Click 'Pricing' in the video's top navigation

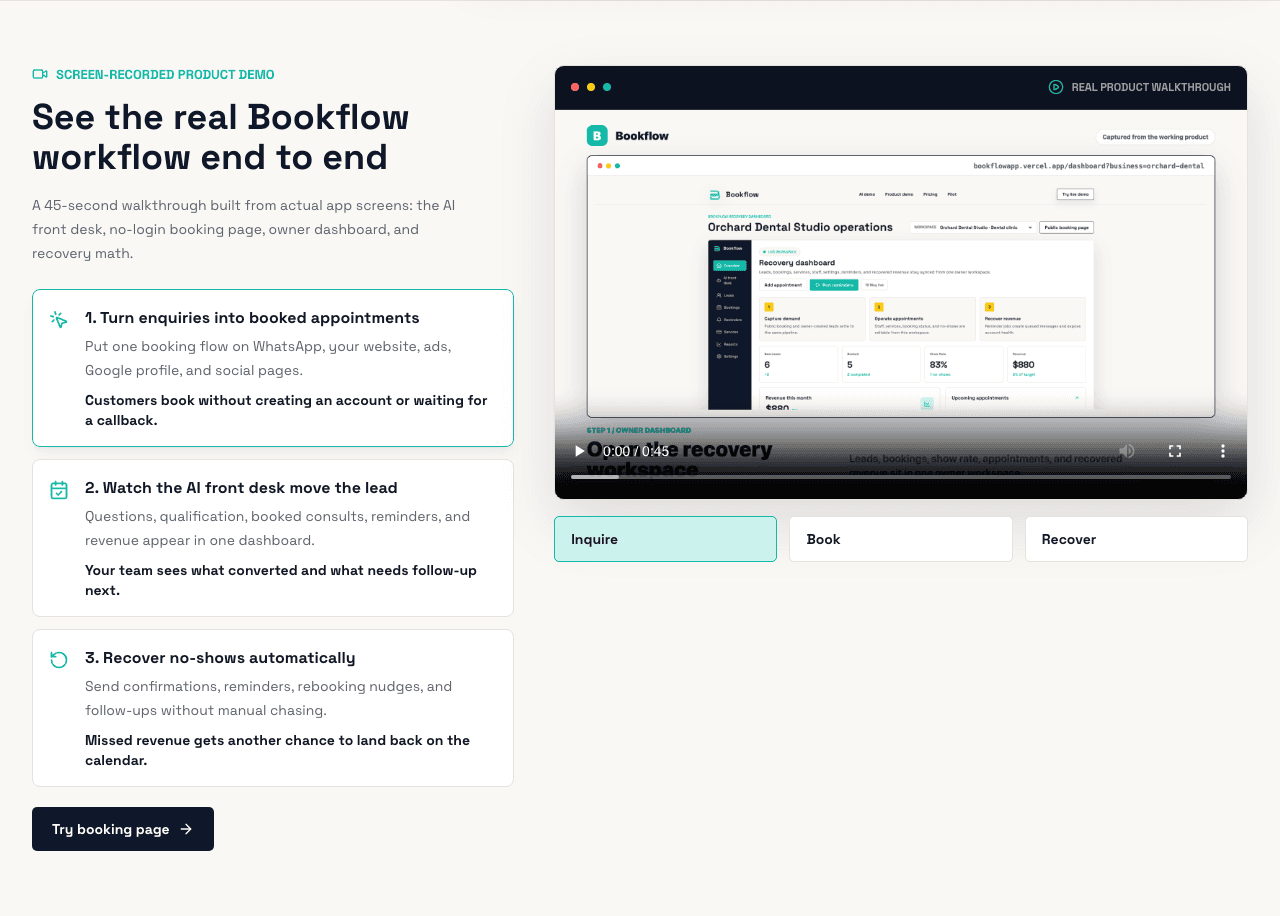(930, 194)
